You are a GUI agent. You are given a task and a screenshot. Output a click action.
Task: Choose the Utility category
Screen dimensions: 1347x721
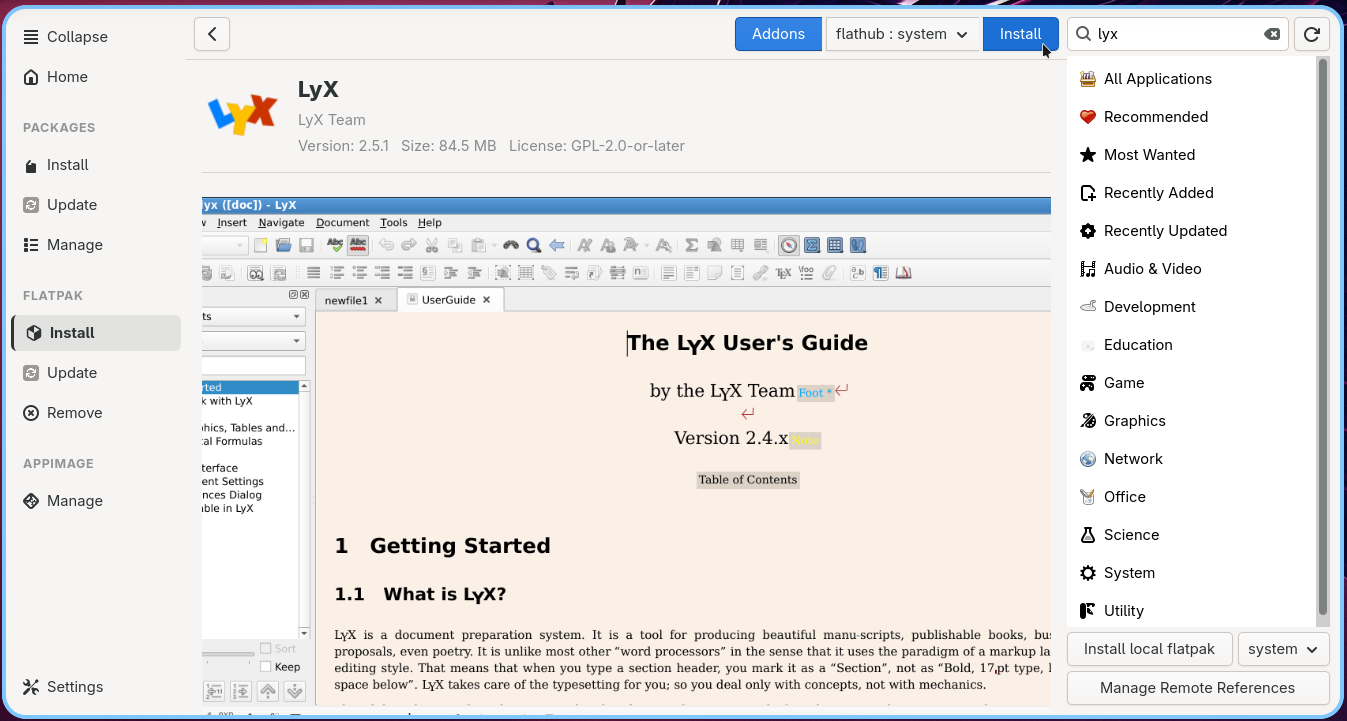click(1192, 611)
